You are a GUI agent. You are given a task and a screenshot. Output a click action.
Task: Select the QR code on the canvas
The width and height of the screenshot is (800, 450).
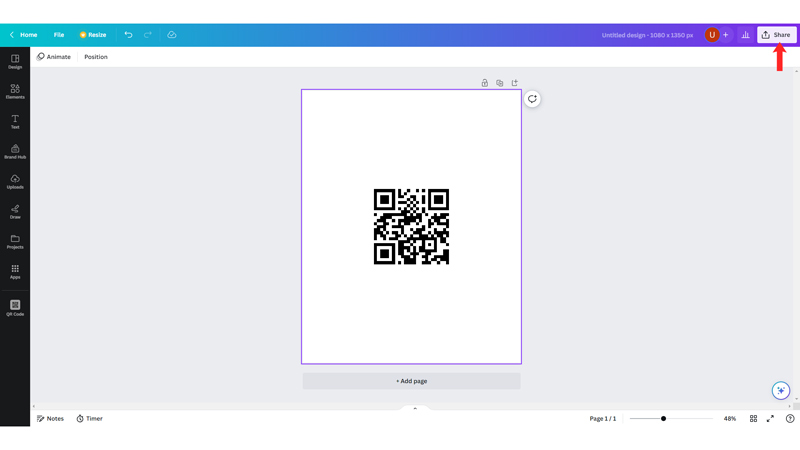pyautogui.click(x=411, y=227)
